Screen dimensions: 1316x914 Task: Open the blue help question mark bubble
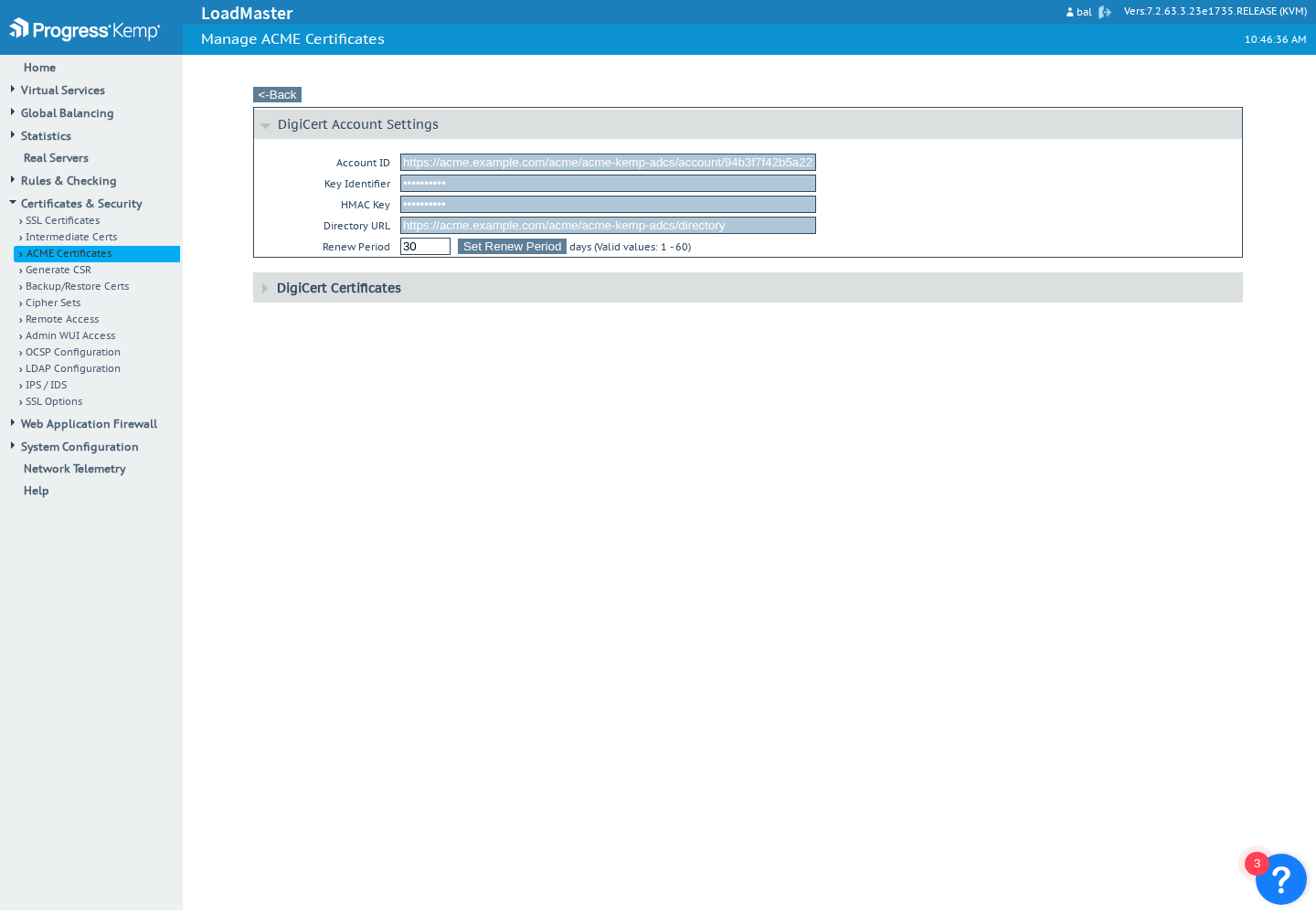coord(1280,879)
